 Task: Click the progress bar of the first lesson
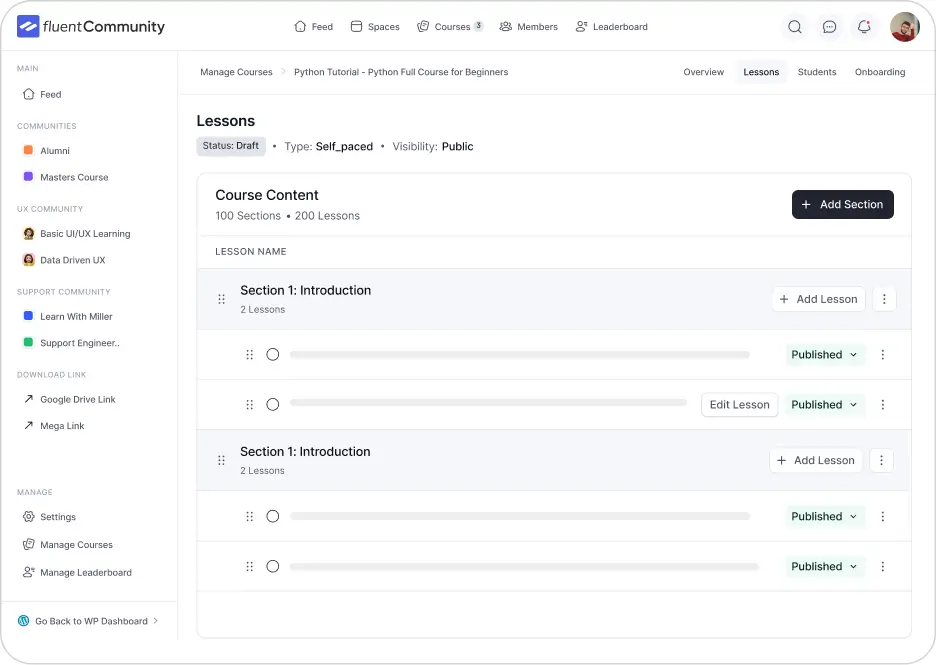(x=520, y=354)
